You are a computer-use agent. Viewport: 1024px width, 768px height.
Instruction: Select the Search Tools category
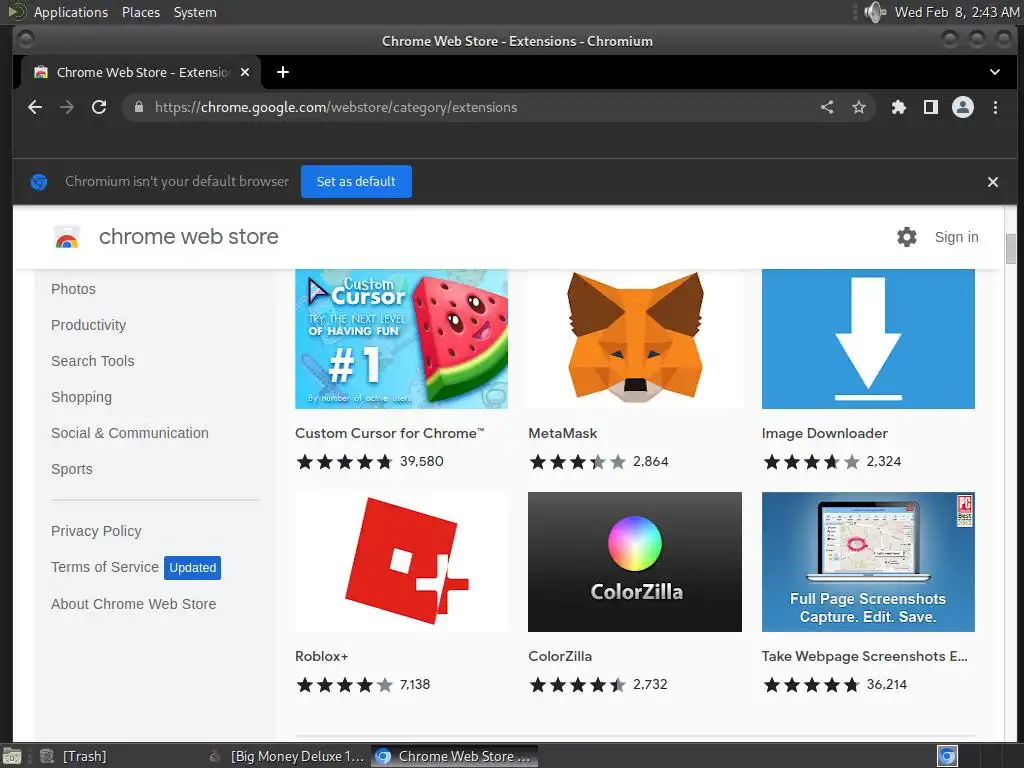click(x=93, y=361)
